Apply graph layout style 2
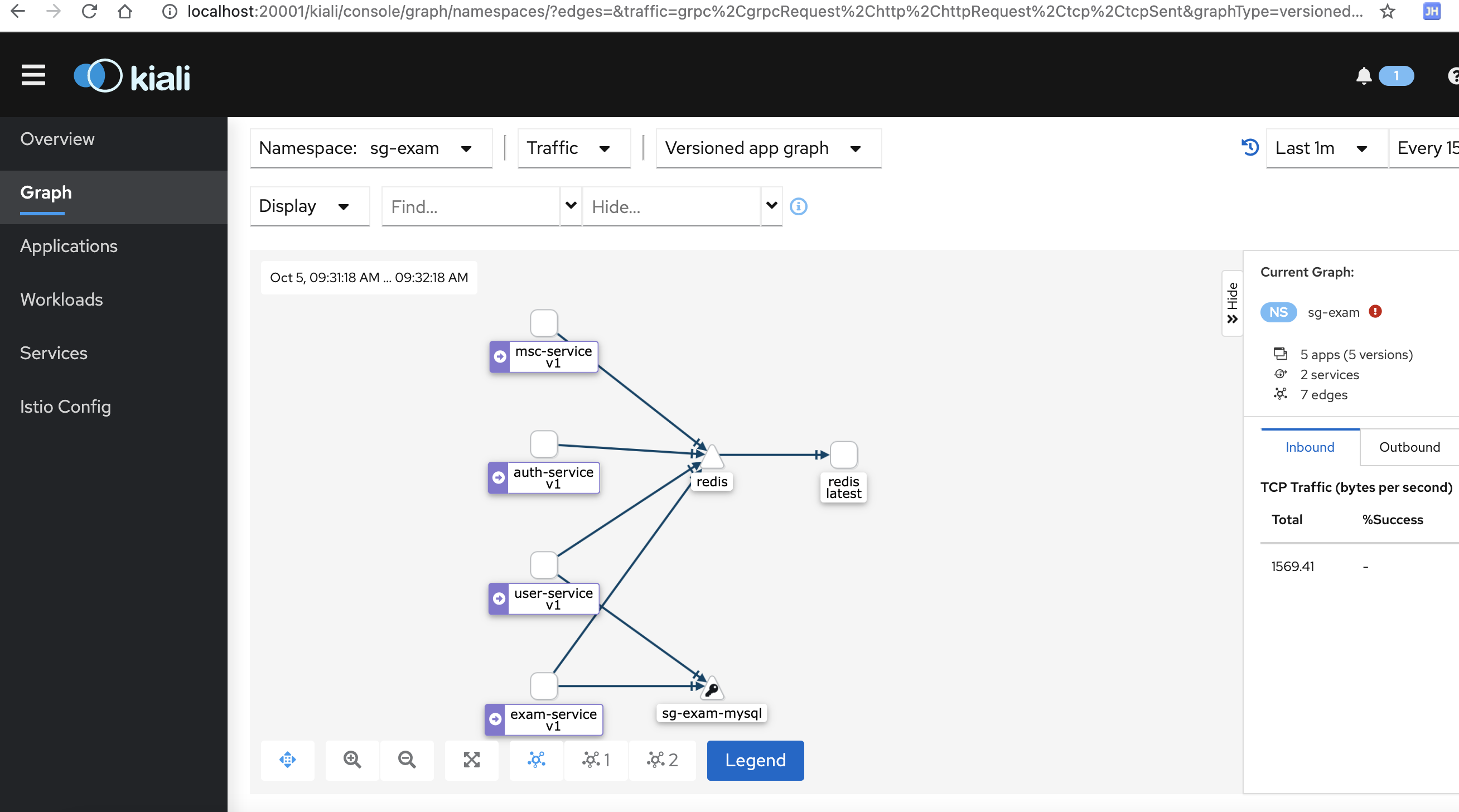Screen dimensions: 1459x812 (x=662, y=760)
